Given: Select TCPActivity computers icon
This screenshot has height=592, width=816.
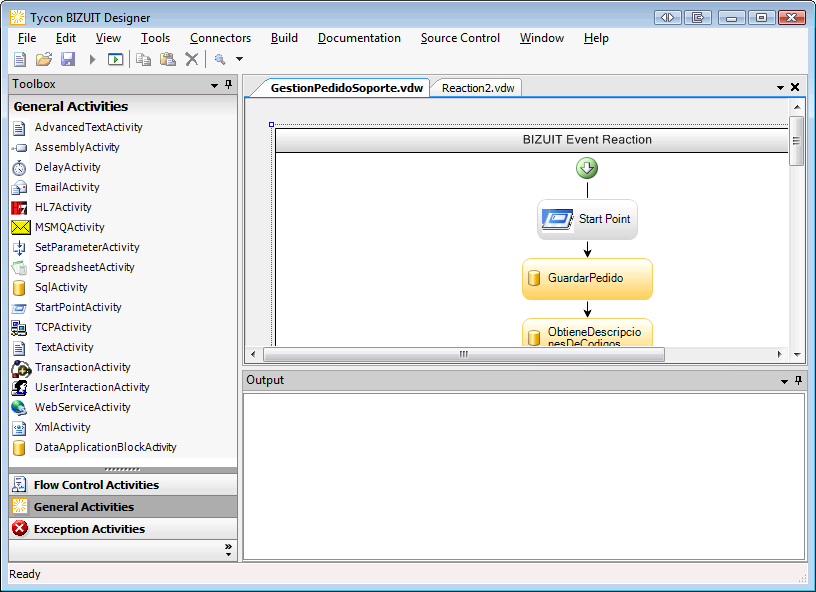Looking at the screenshot, I should (x=19, y=328).
